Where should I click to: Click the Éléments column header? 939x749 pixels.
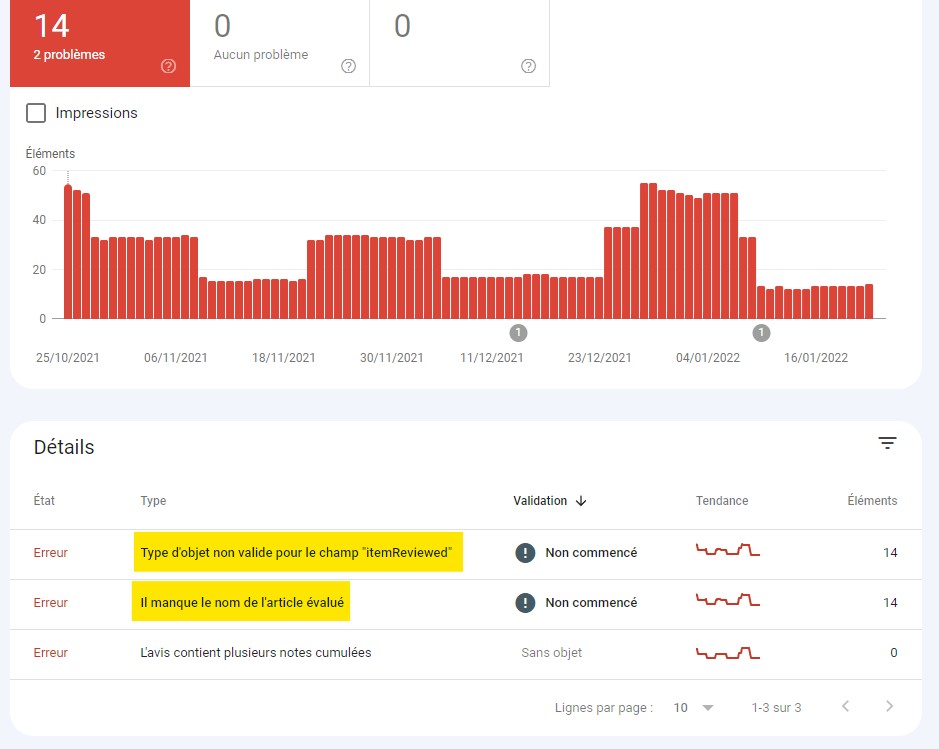(x=871, y=501)
